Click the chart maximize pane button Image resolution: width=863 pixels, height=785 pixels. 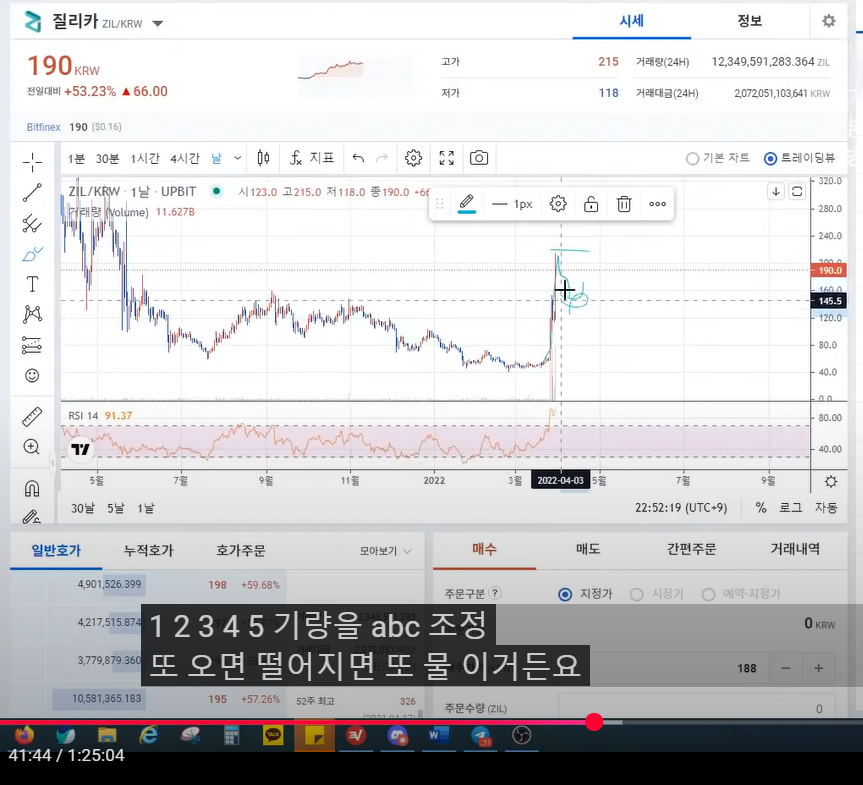click(x=797, y=192)
